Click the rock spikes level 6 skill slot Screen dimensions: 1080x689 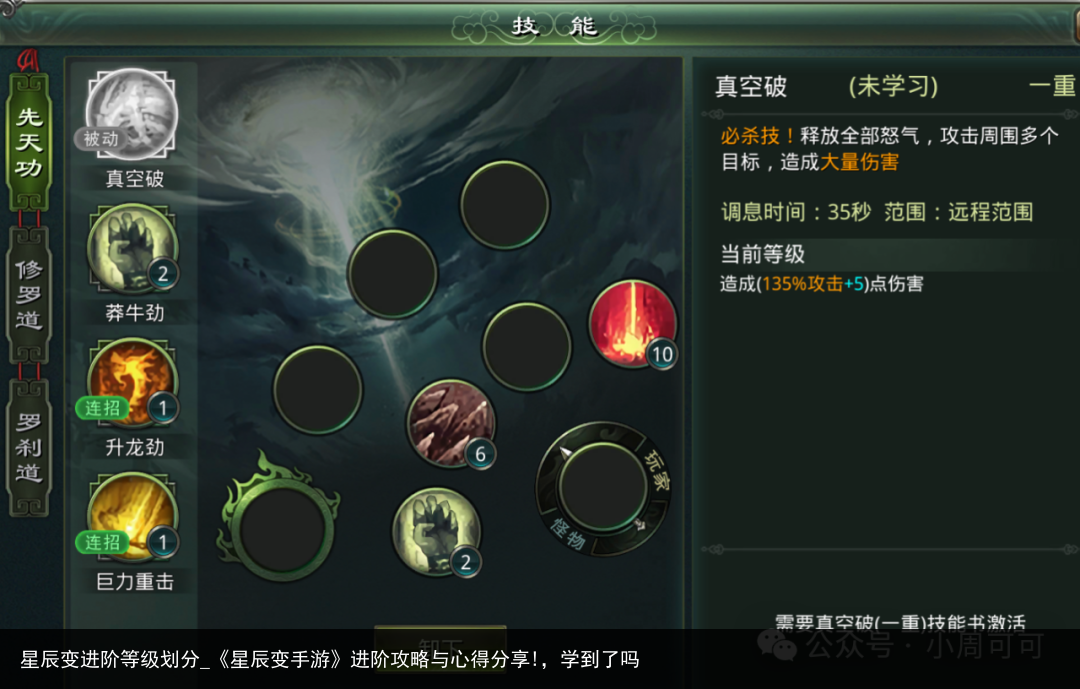(x=451, y=422)
